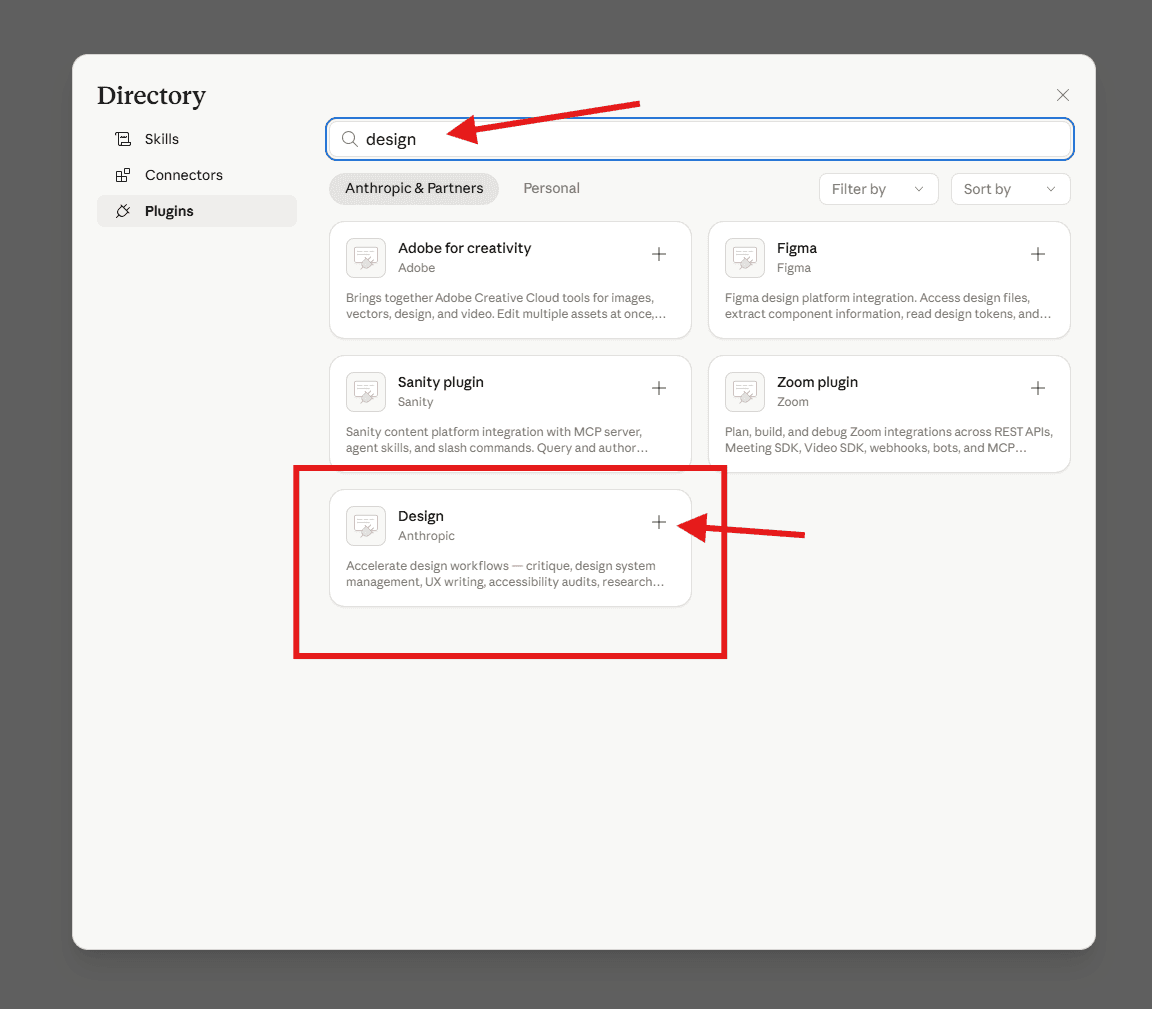Go to Connectors in sidebar
This screenshot has width=1152, height=1009.
[x=197, y=175]
